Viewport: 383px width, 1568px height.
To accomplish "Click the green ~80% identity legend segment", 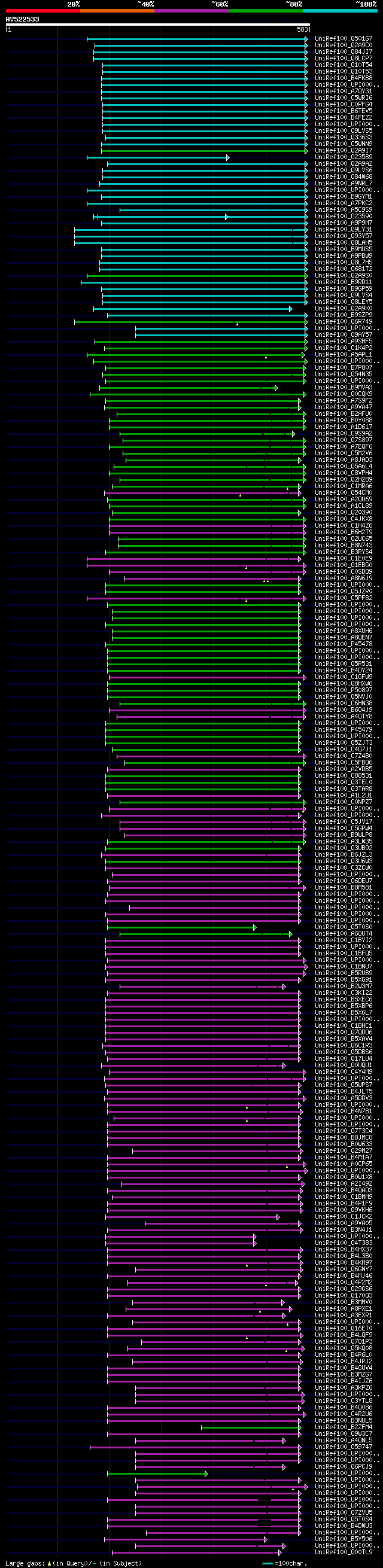I will [x=266, y=11].
